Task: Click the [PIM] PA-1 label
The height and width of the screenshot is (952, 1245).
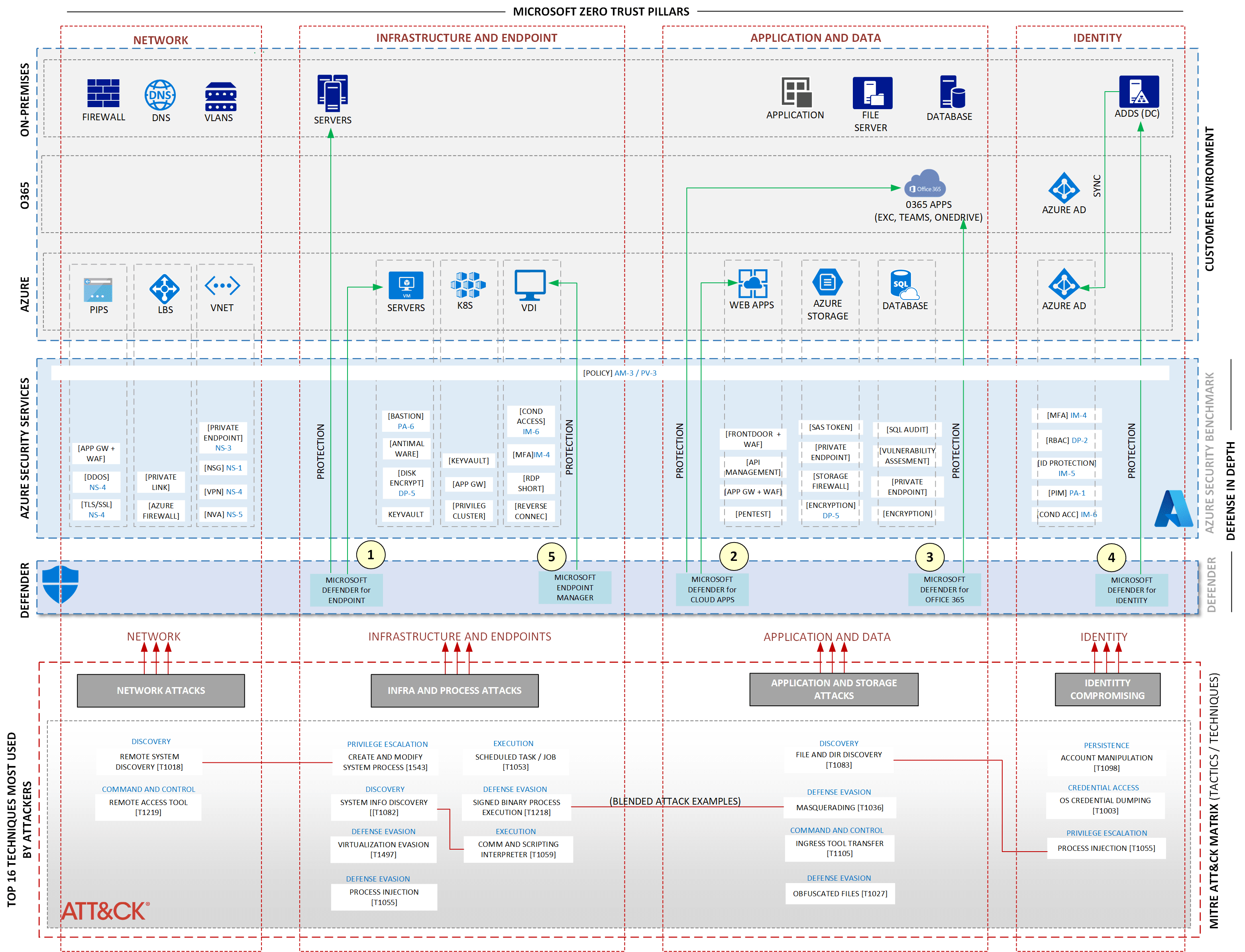Action: [1066, 493]
